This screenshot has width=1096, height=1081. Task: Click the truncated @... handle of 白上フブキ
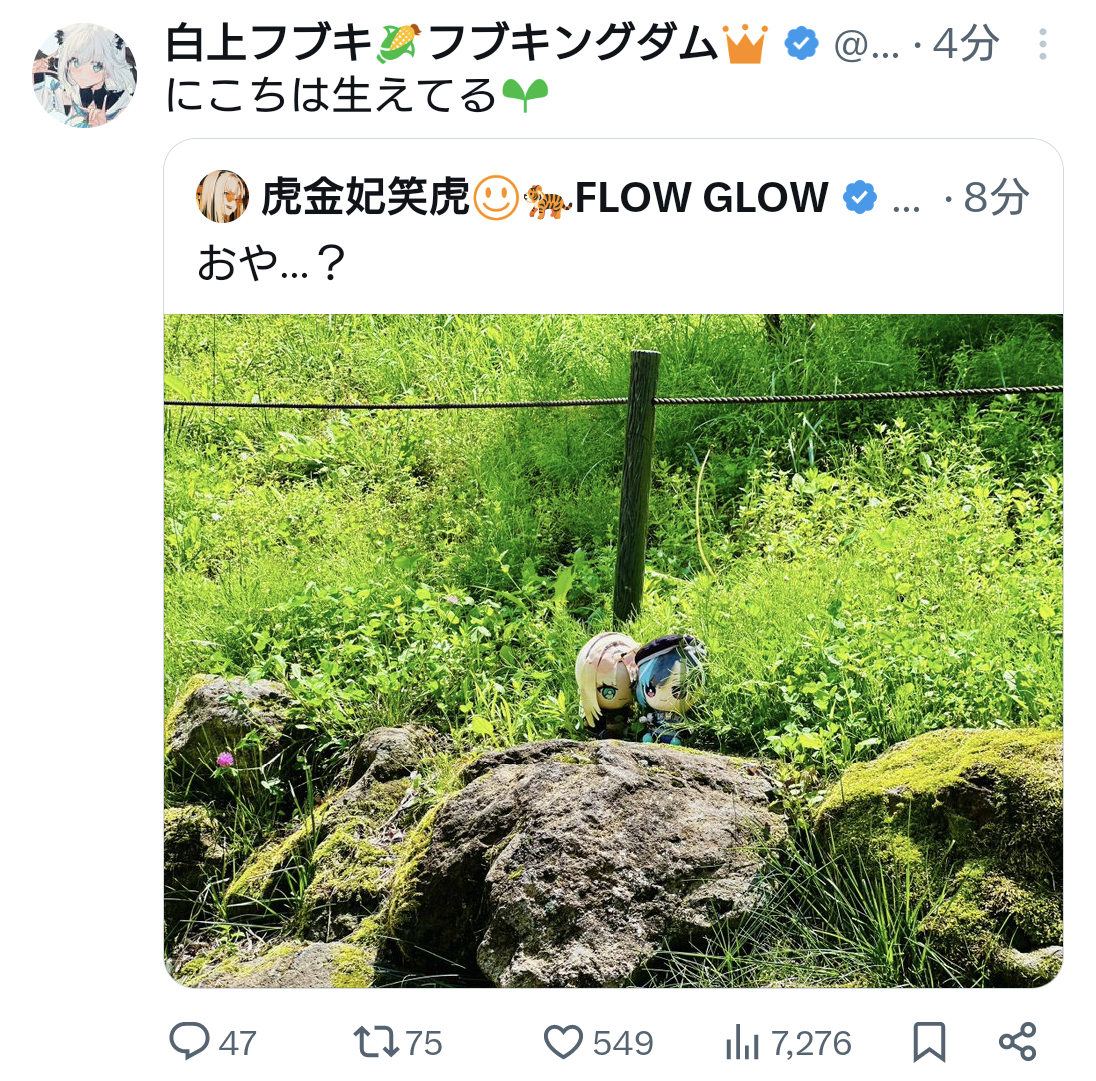coord(867,45)
